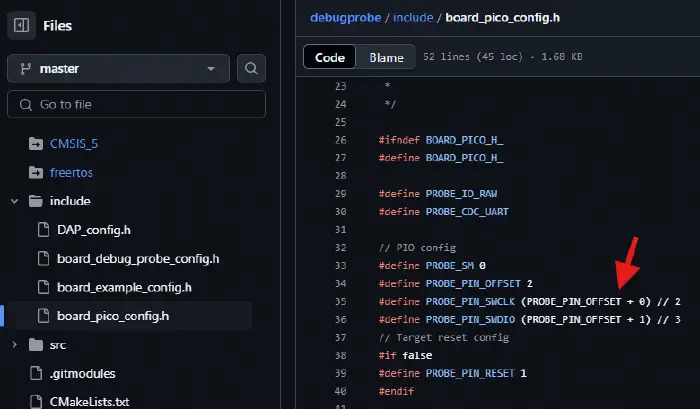The width and height of the screenshot is (700, 409).
Task: Open the .gitmodules file
Action: click(82, 374)
